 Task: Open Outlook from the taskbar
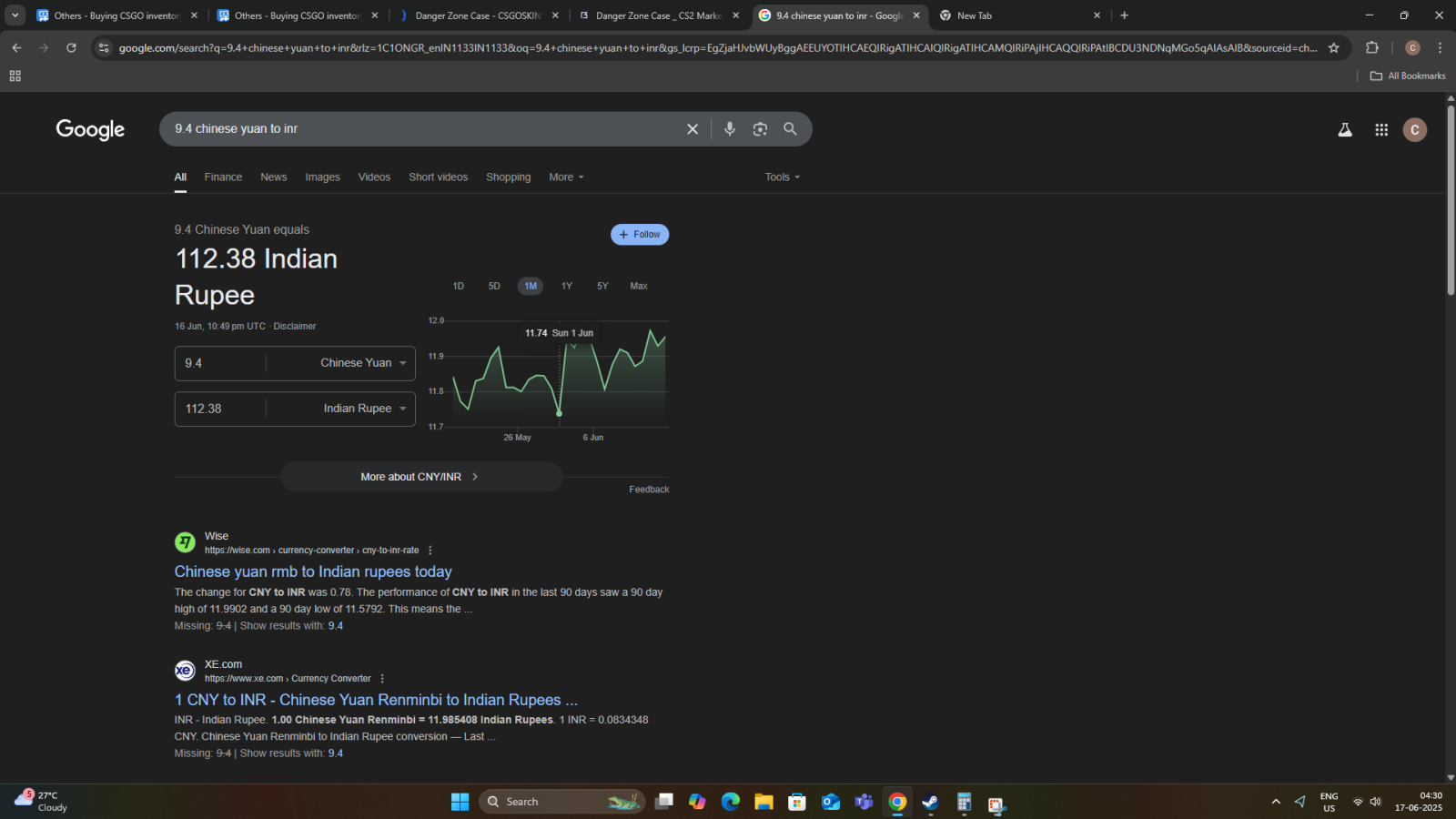tap(830, 802)
